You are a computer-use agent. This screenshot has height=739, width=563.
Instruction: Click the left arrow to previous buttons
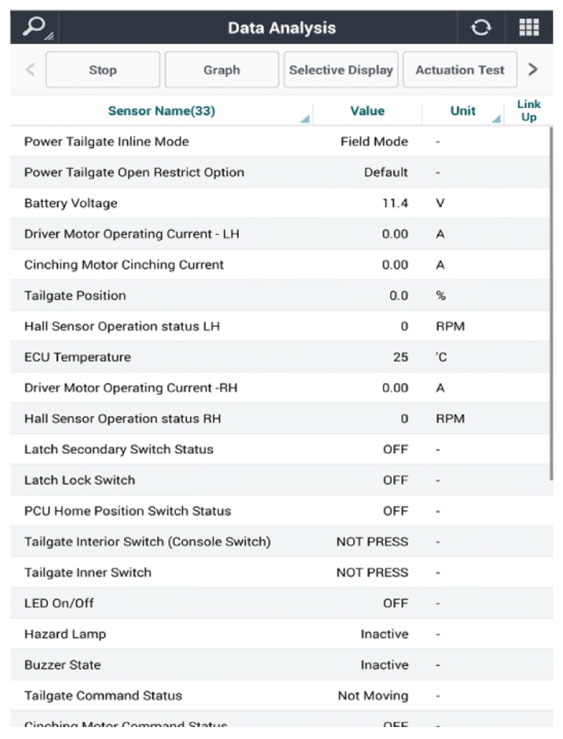[x=30, y=70]
